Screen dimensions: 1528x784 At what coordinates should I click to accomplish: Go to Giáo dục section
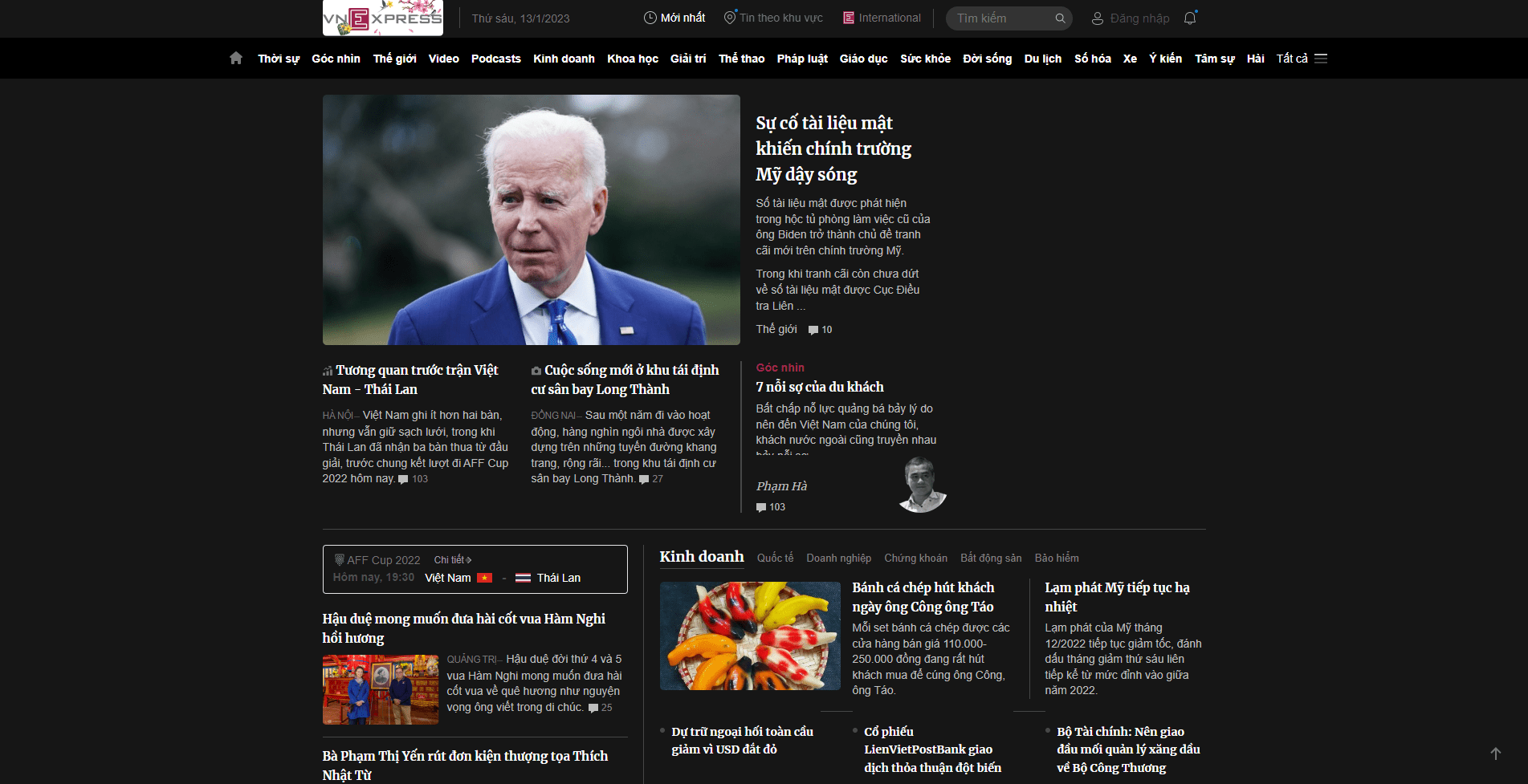(x=864, y=59)
